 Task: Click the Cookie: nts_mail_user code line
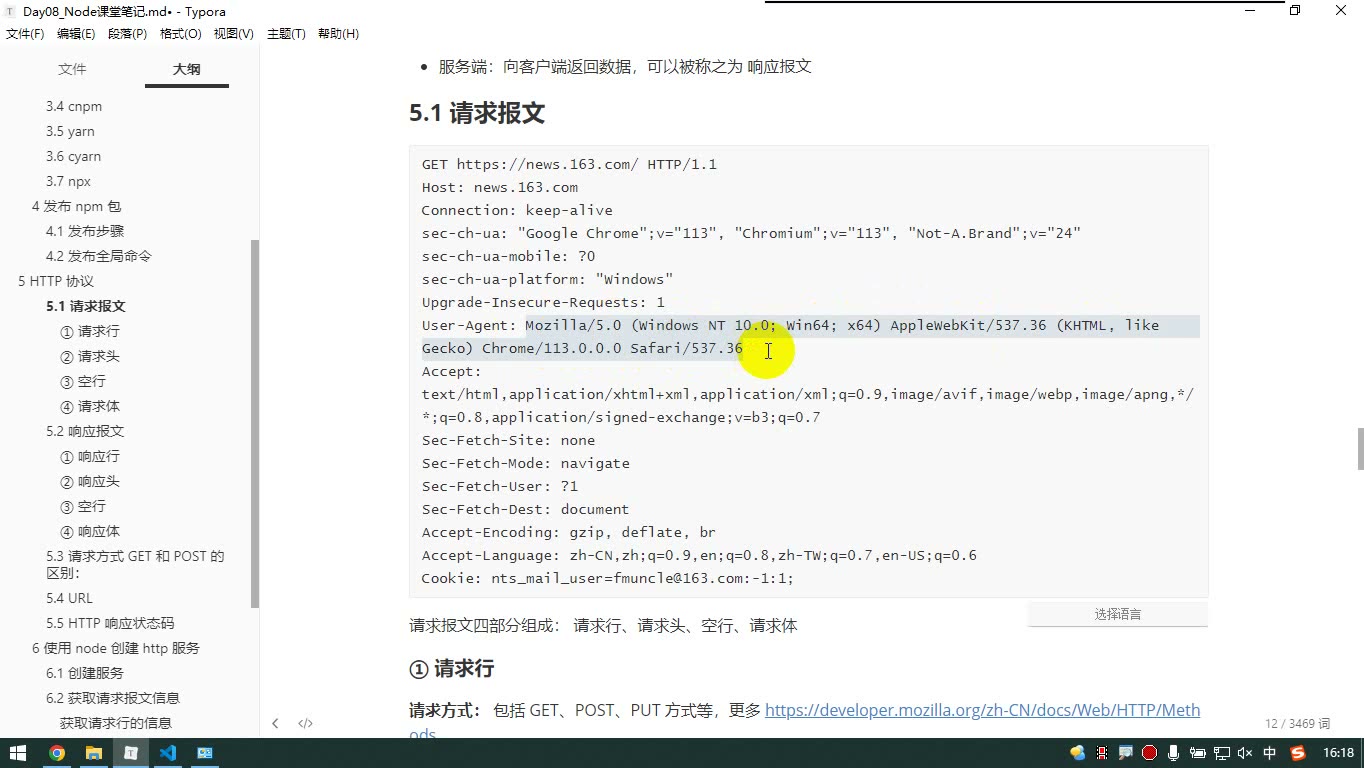(607, 578)
